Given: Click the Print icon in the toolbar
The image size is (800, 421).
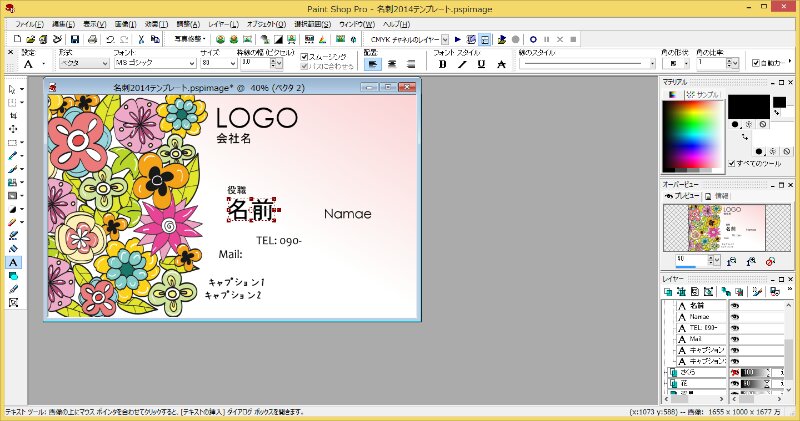Looking at the screenshot, I should (x=90, y=39).
